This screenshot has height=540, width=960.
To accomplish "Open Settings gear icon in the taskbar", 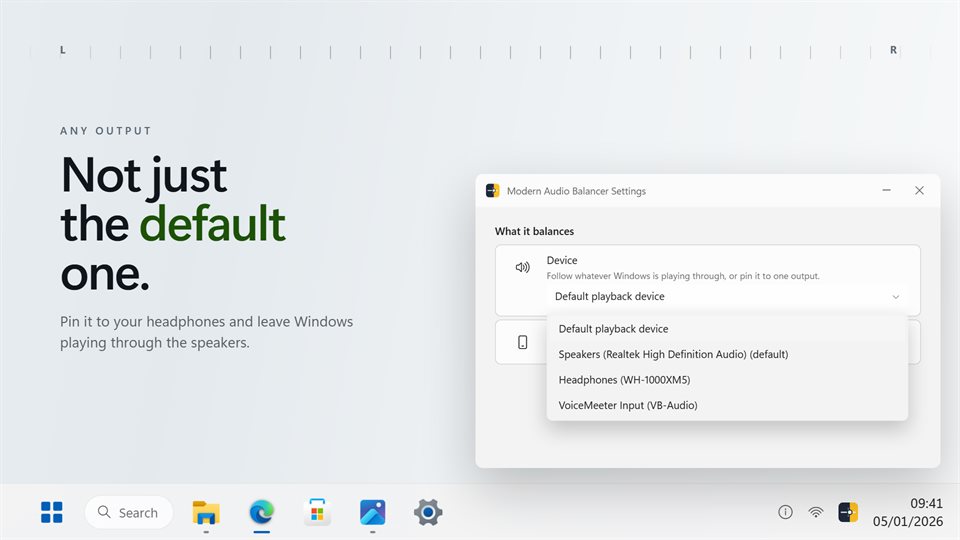I will (428, 512).
